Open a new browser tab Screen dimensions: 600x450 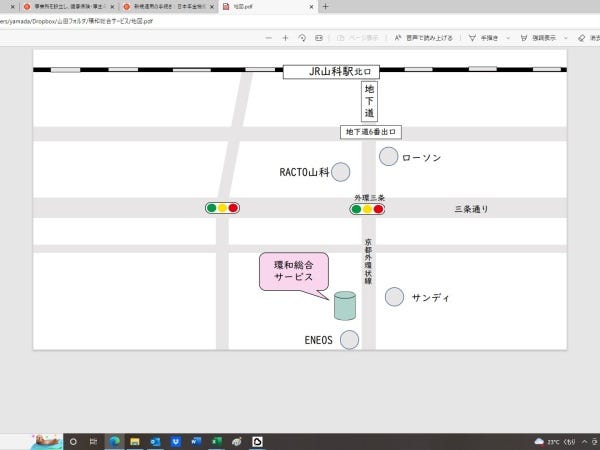(326, 7)
